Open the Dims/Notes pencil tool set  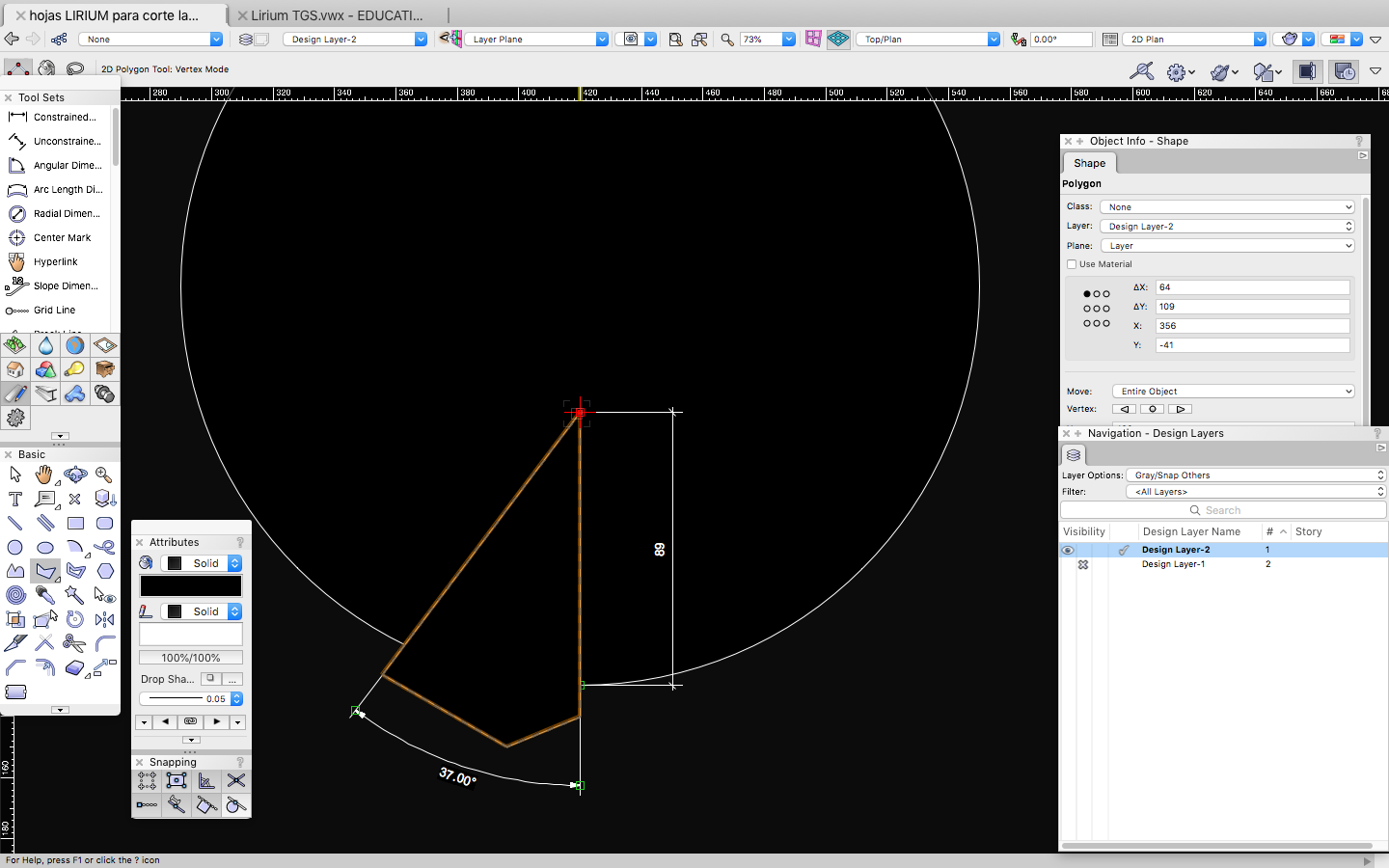click(15, 393)
